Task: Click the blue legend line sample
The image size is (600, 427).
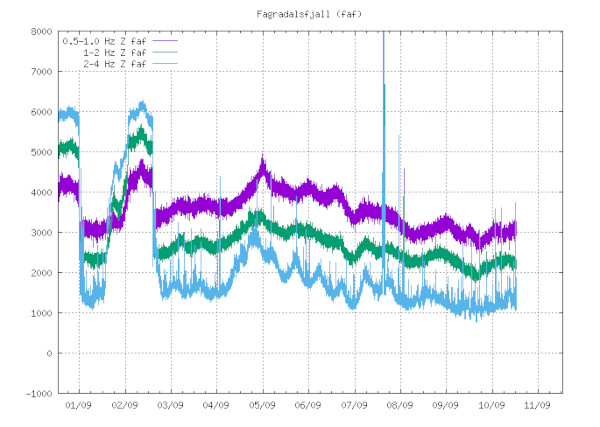Action: coord(166,63)
